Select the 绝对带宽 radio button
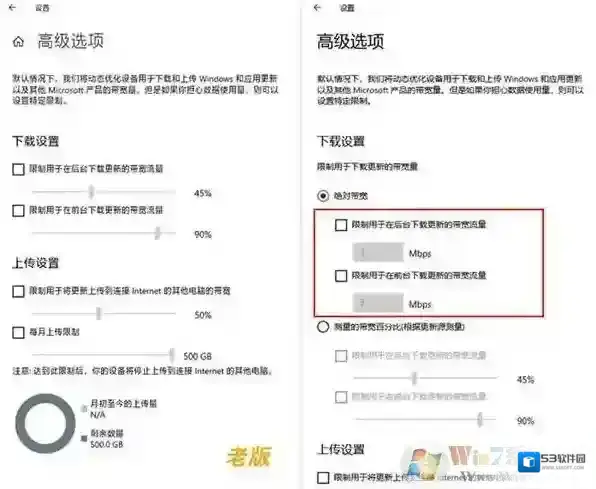This screenshot has width=596, height=489. click(323, 196)
